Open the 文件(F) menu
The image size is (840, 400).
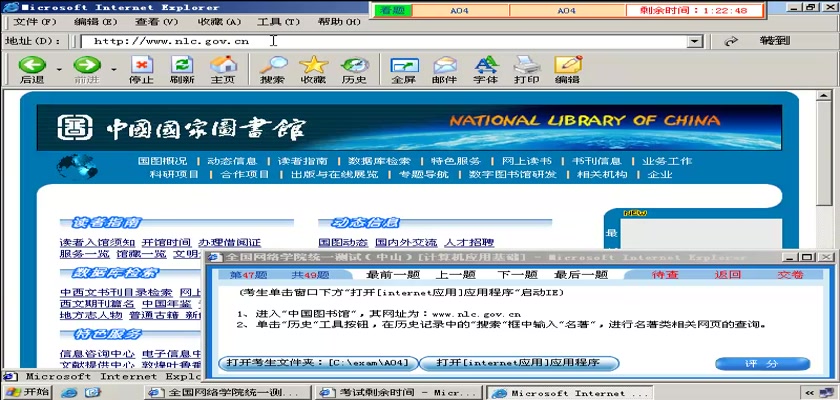point(34,21)
